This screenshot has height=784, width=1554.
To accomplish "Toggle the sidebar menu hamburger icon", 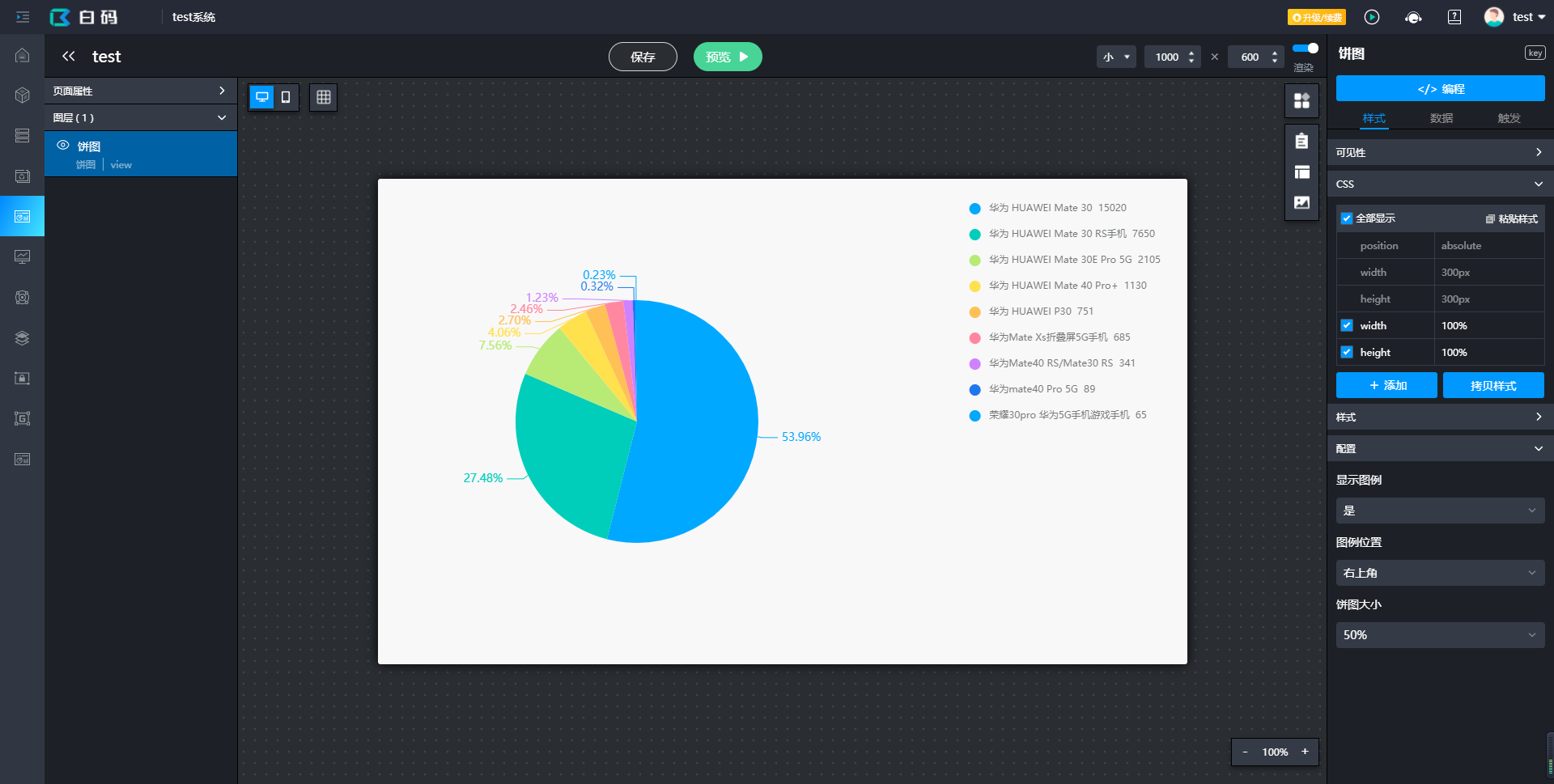I will (x=23, y=17).
